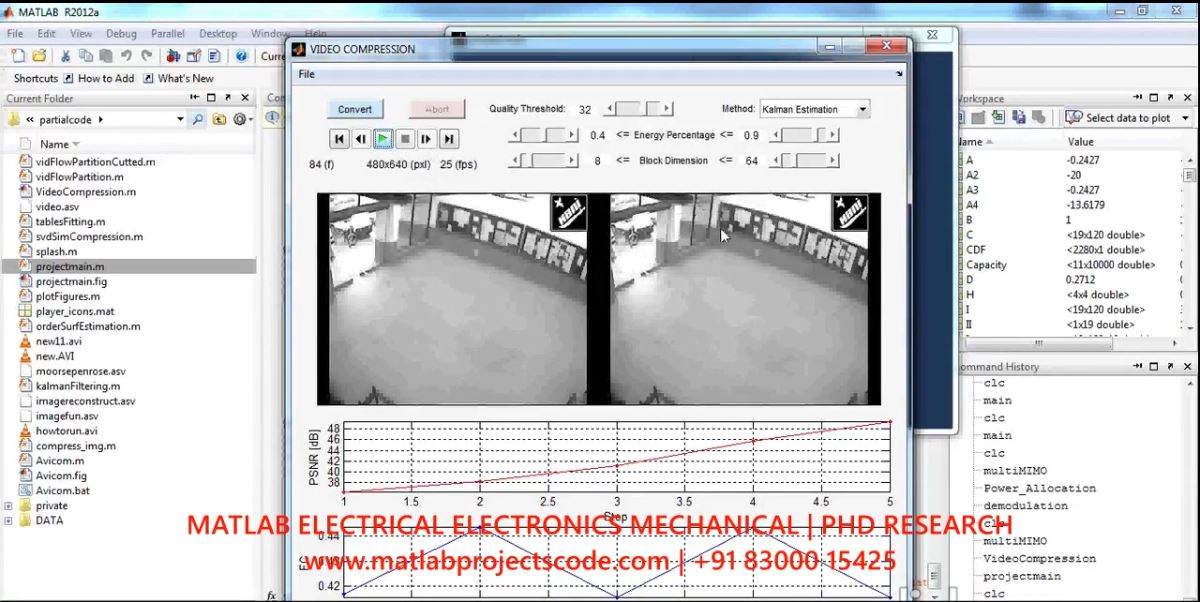Click the maximum Block Dimension slider

coord(803,160)
